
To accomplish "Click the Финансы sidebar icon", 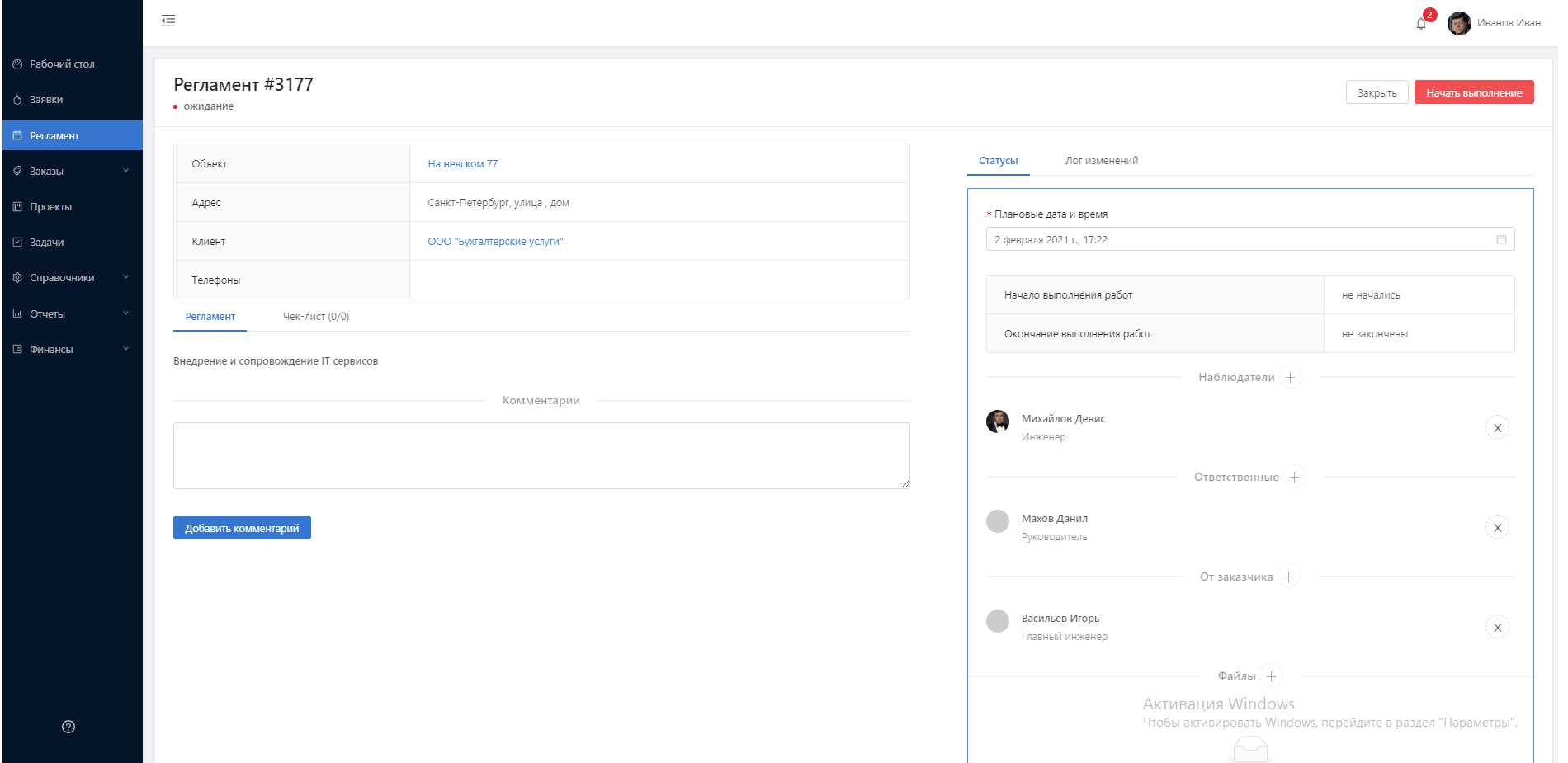I will click(17, 349).
